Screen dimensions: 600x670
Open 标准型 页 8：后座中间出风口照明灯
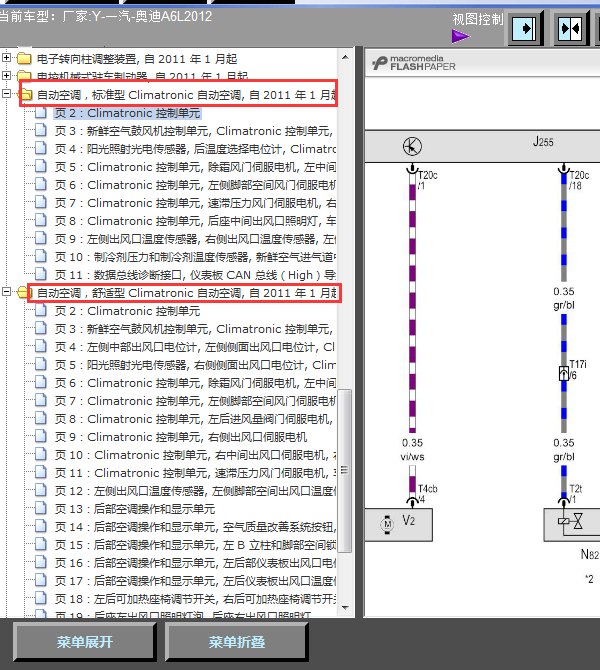pos(195,221)
